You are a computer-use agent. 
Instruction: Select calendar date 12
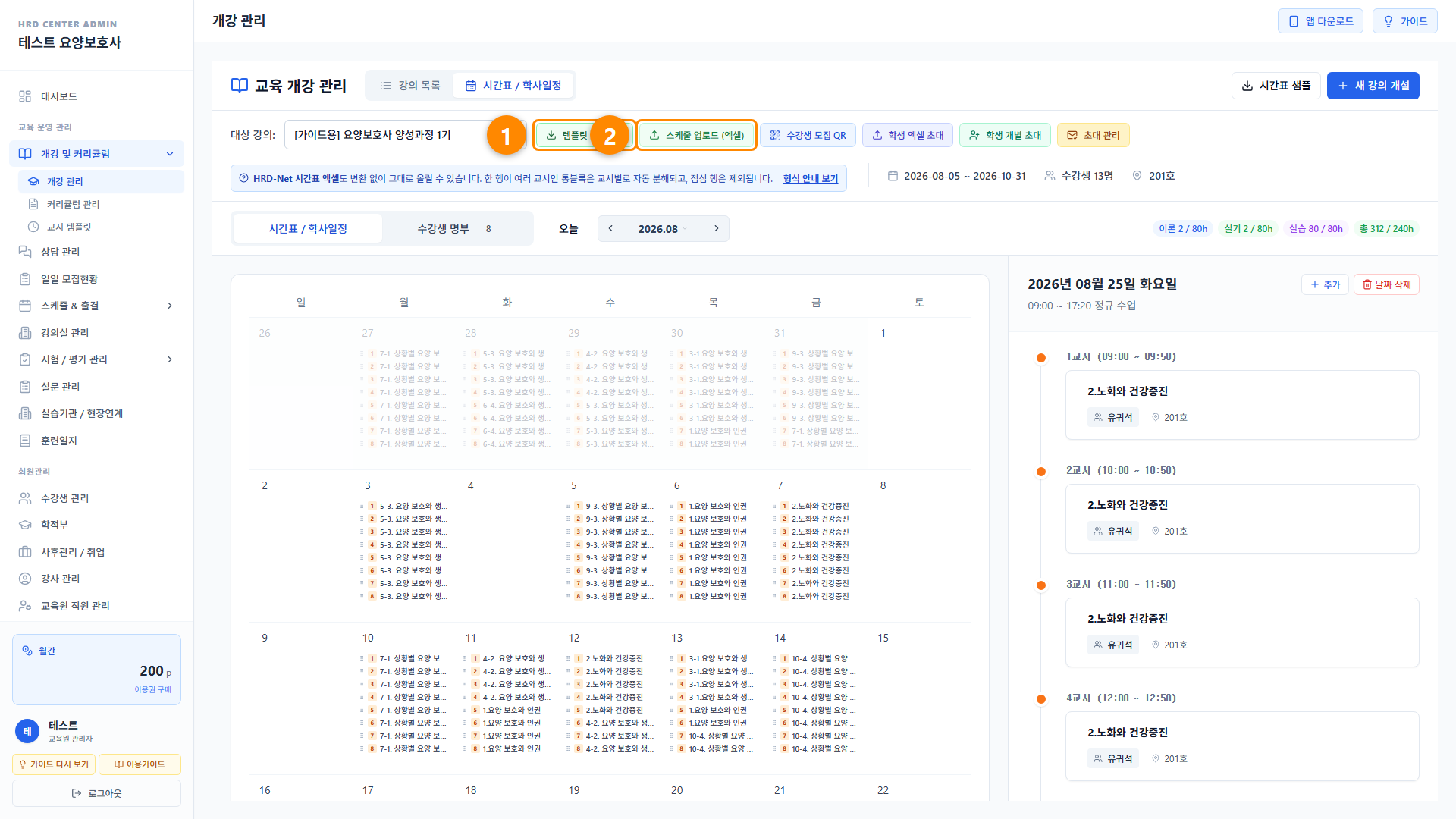click(x=574, y=638)
